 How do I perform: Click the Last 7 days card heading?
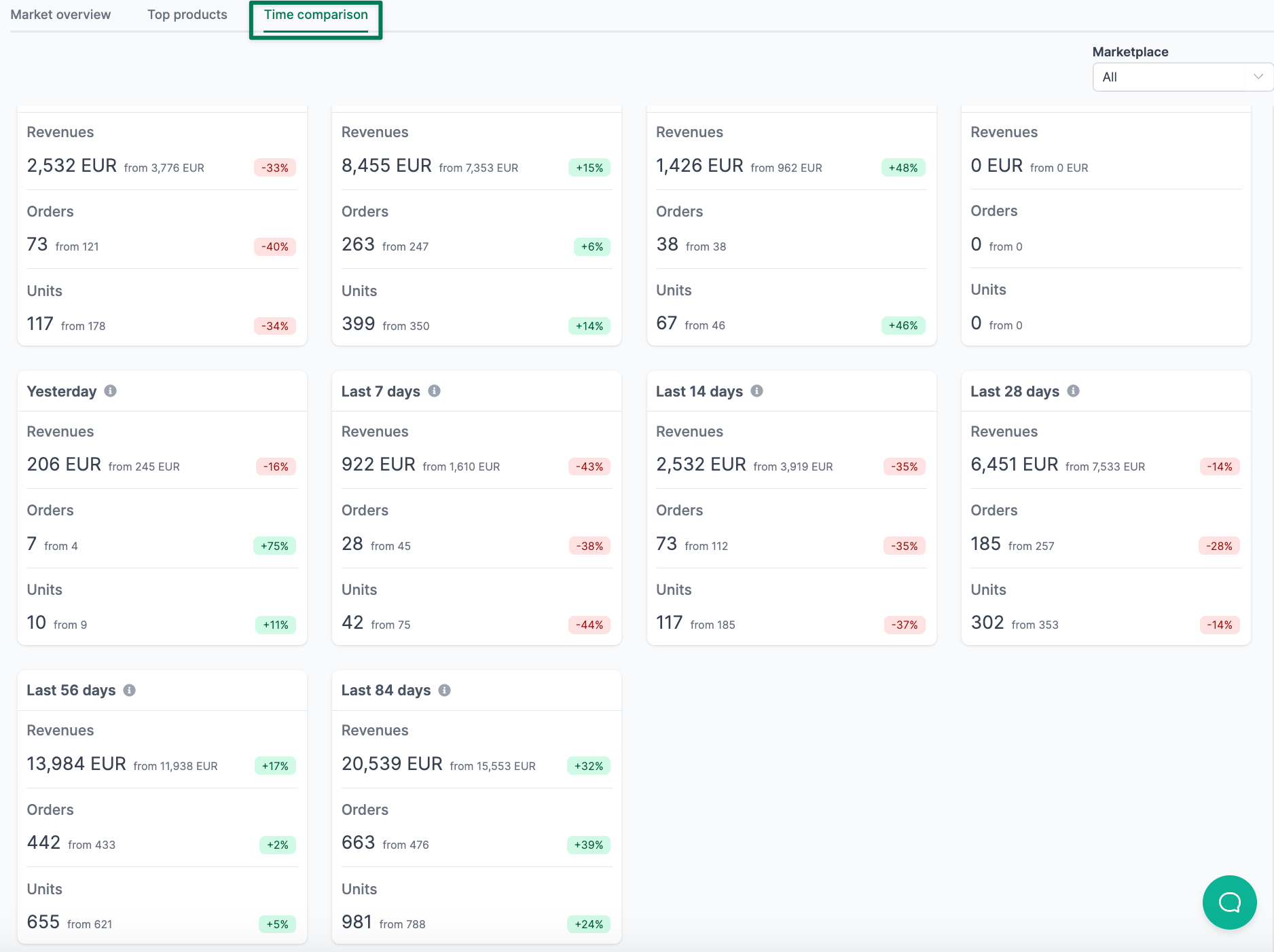coord(380,391)
